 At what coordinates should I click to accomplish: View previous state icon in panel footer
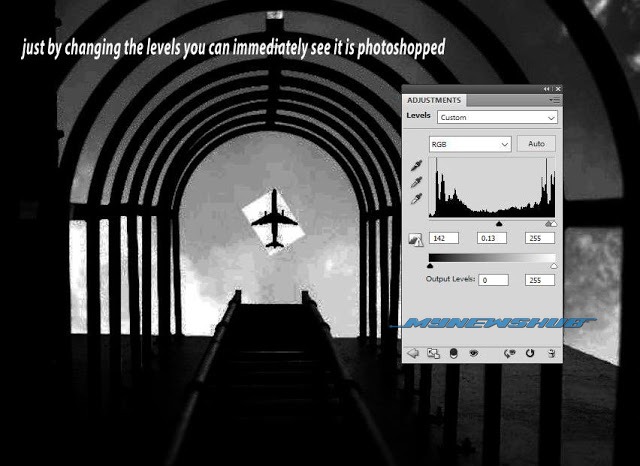click(509, 352)
